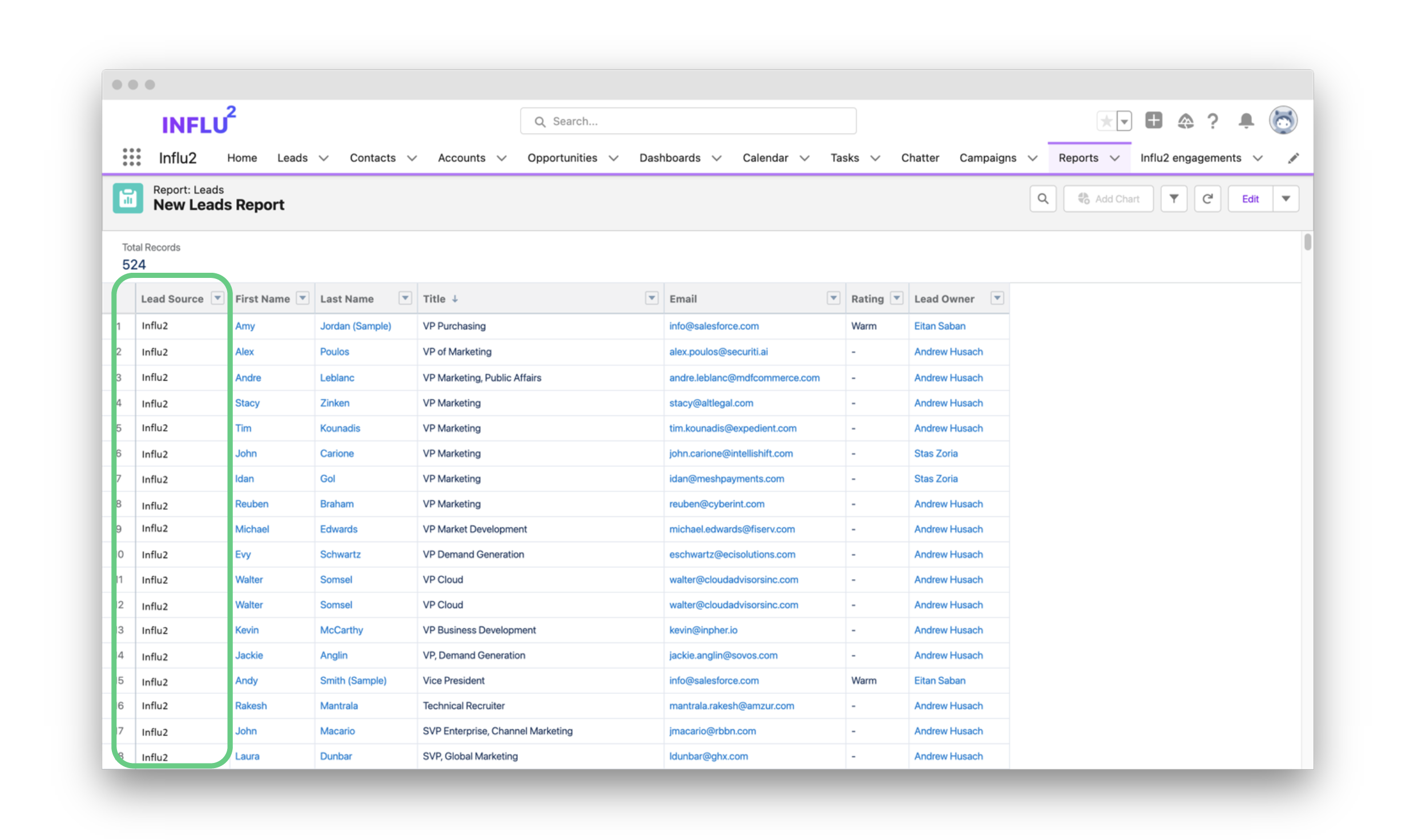This screenshot has width=1402, height=840.
Task: Click the pencil edit navigation icon
Action: coord(1293,158)
